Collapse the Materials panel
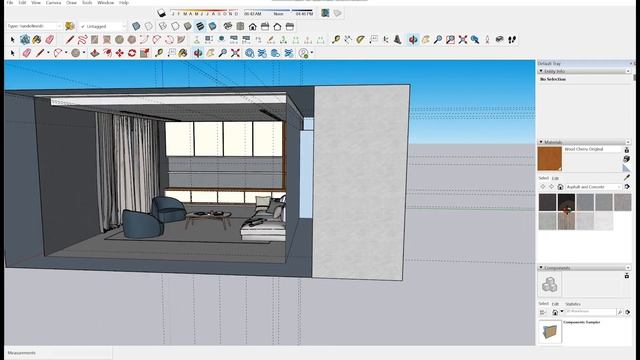640x360 pixels. pyautogui.click(x=541, y=142)
